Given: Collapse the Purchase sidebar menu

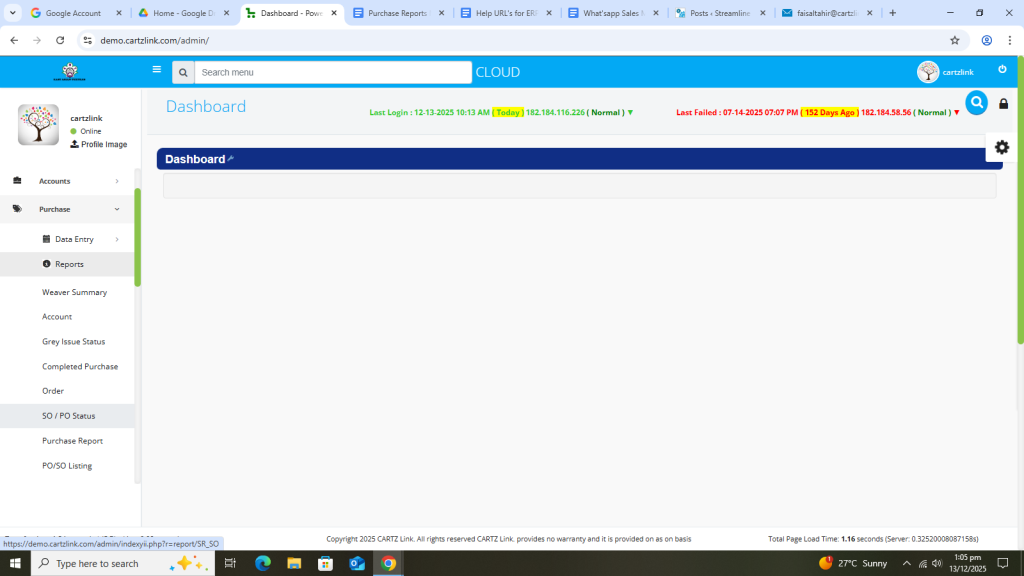Looking at the screenshot, I should pyautogui.click(x=67, y=209).
